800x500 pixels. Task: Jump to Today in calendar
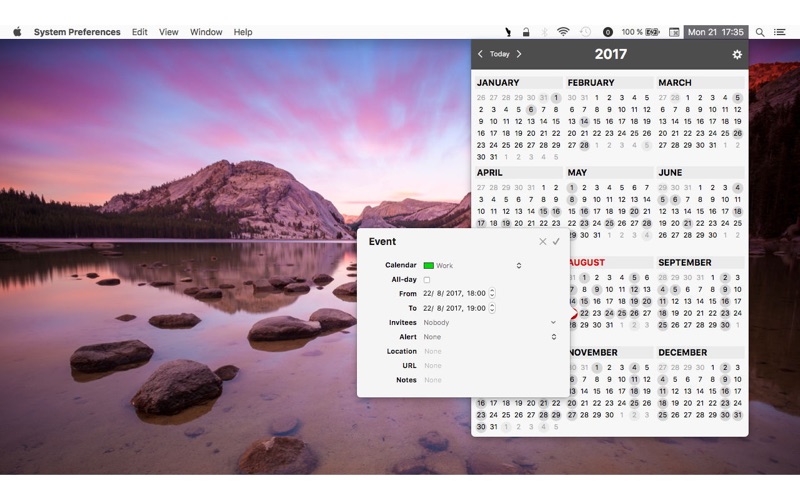tap(499, 54)
